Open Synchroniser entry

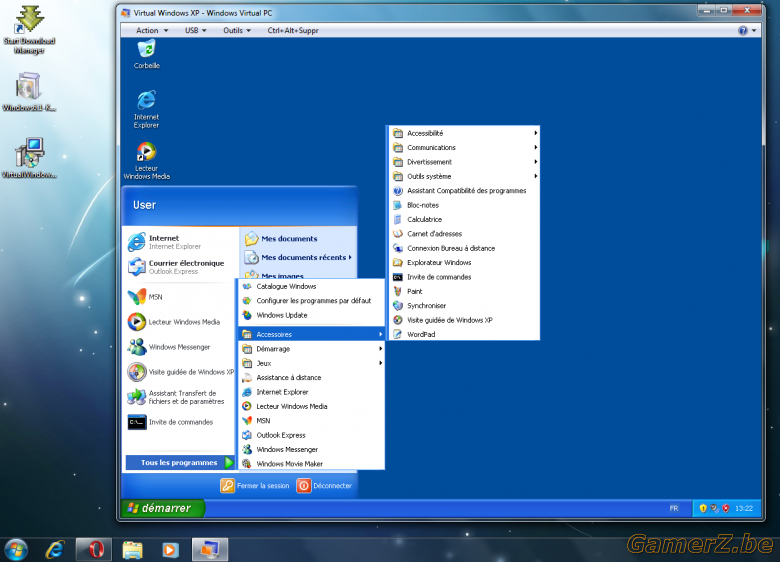464,306
